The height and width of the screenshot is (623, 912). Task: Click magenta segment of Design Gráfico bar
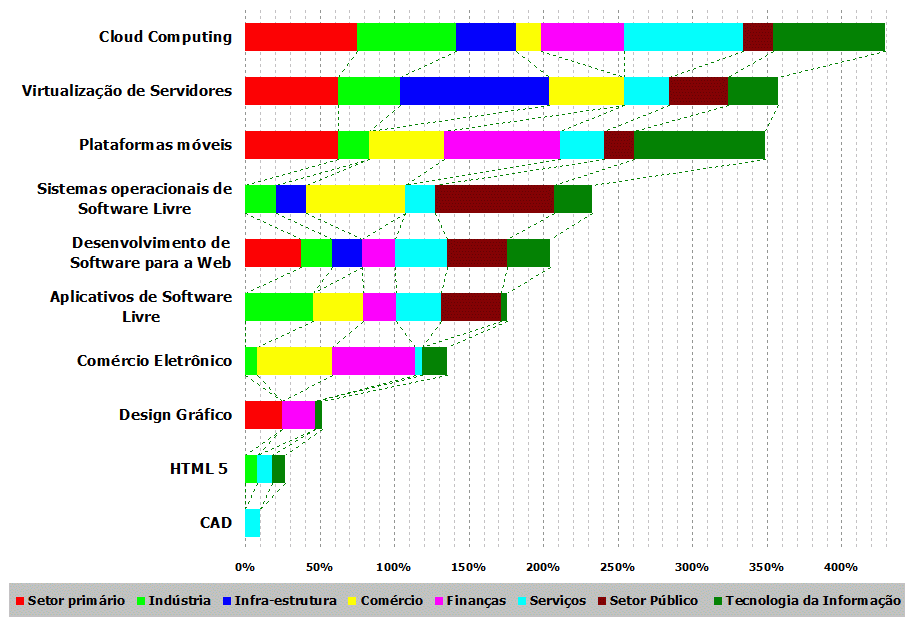(x=298, y=415)
